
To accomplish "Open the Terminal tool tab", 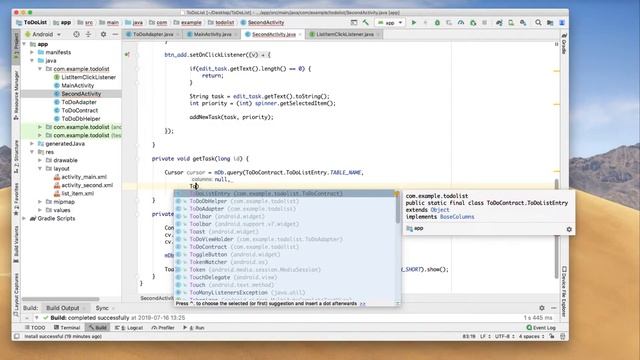I will [x=67, y=328].
